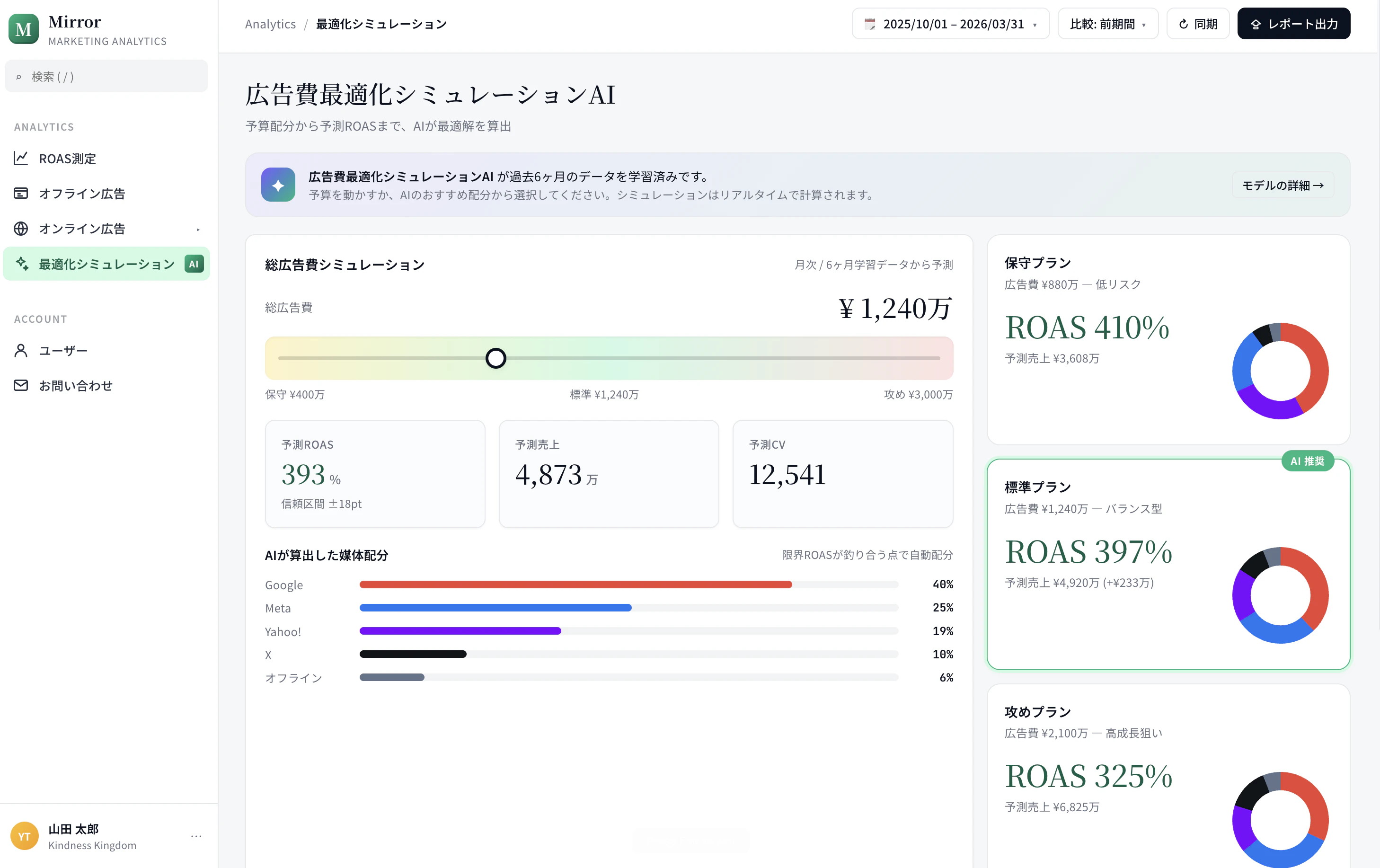
Task: Focus the 検索 search field
Action: (106, 76)
